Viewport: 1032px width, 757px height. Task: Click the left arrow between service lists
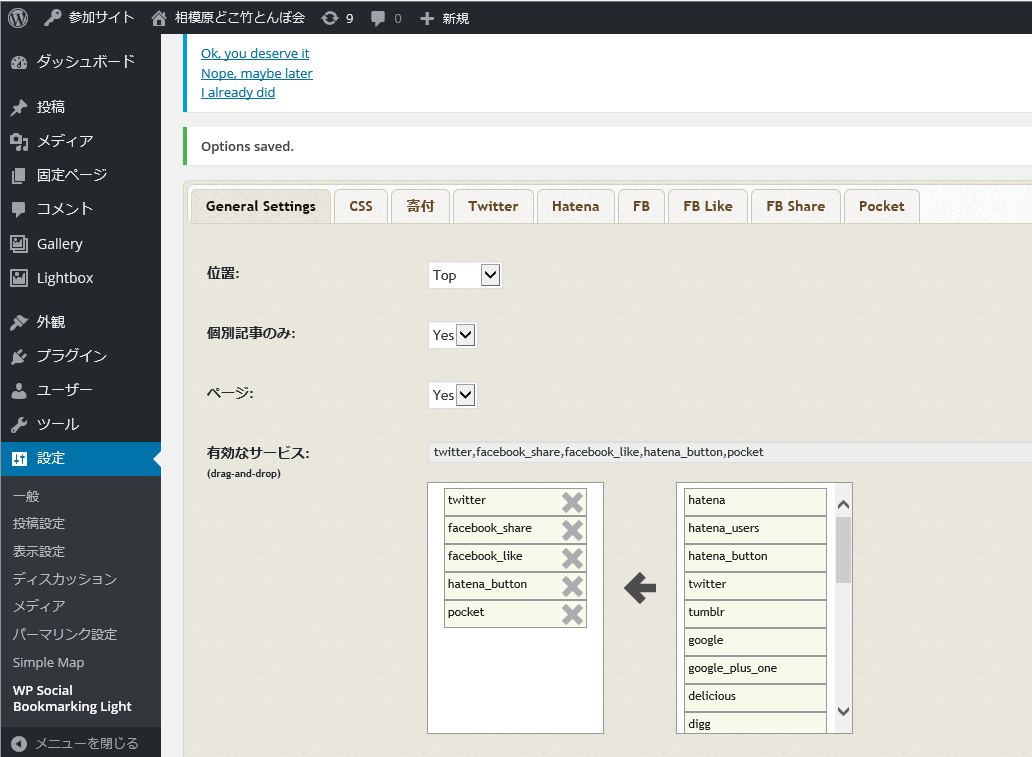click(x=640, y=588)
